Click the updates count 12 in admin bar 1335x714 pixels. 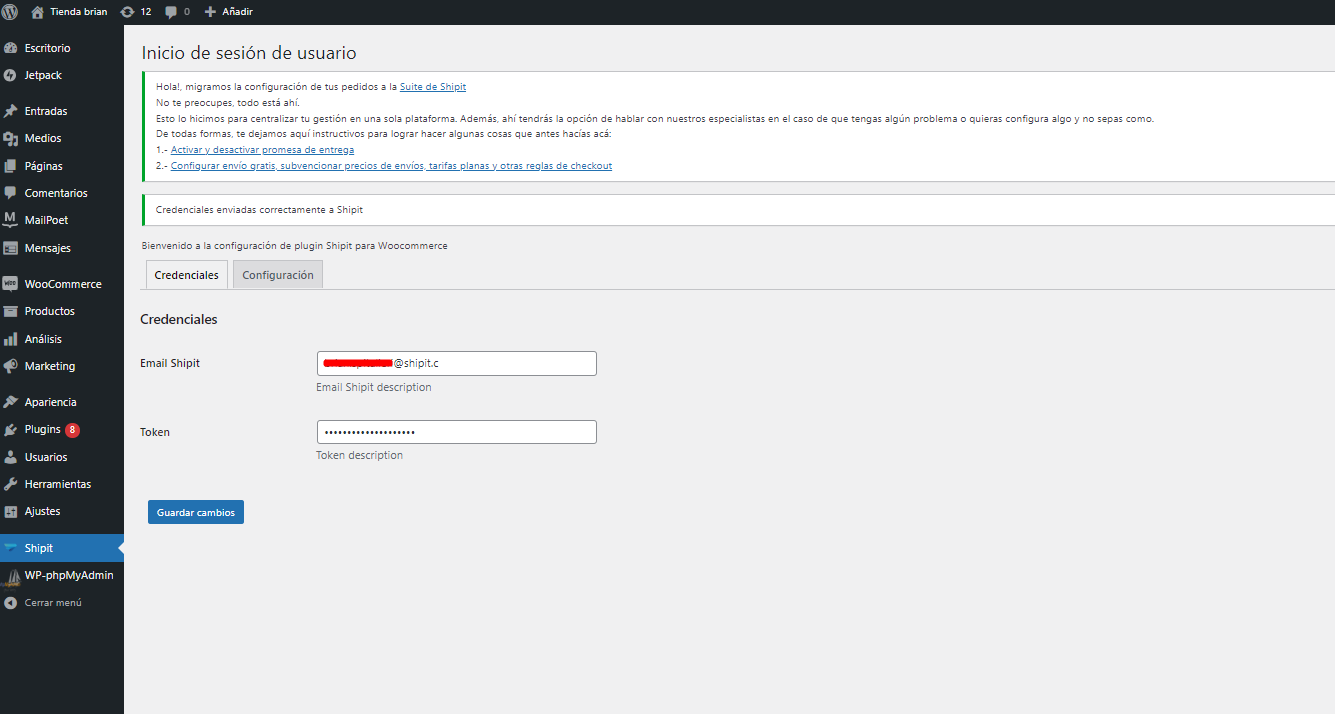pos(146,12)
